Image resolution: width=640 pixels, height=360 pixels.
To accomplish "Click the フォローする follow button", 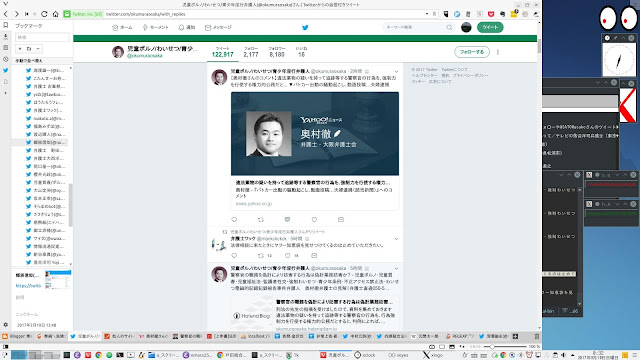I will tap(472, 52).
